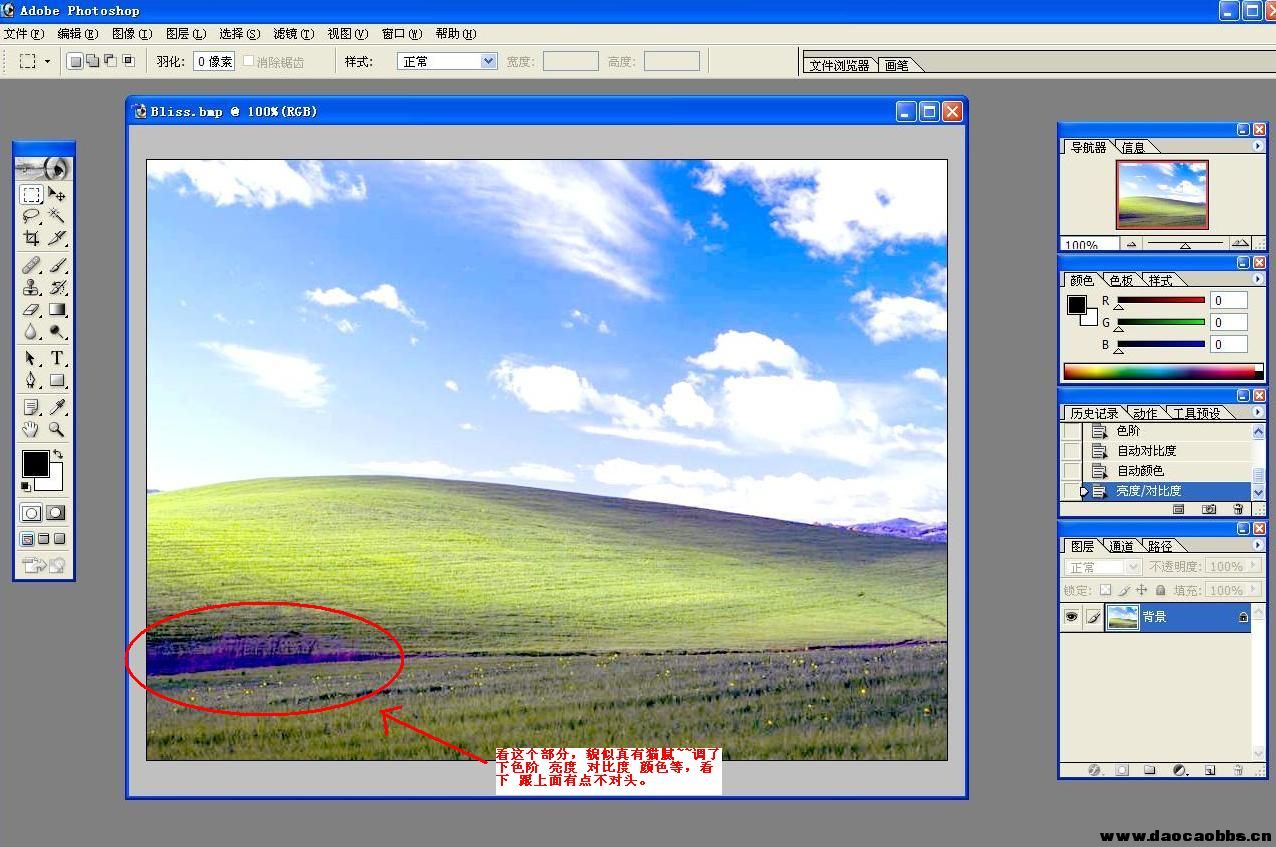Hide the 背景 layer with eye icon
The height and width of the screenshot is (847, 1276).
pyautogui.click(x=1071, y=617)
